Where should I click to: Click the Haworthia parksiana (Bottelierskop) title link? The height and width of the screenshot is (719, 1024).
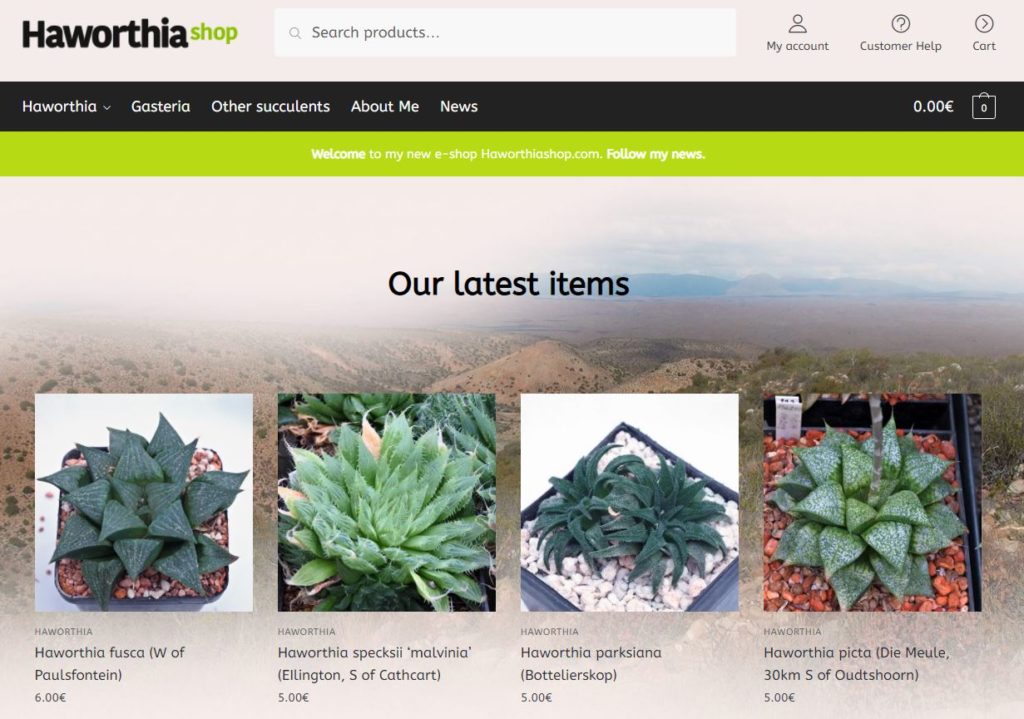coord(591,663)
